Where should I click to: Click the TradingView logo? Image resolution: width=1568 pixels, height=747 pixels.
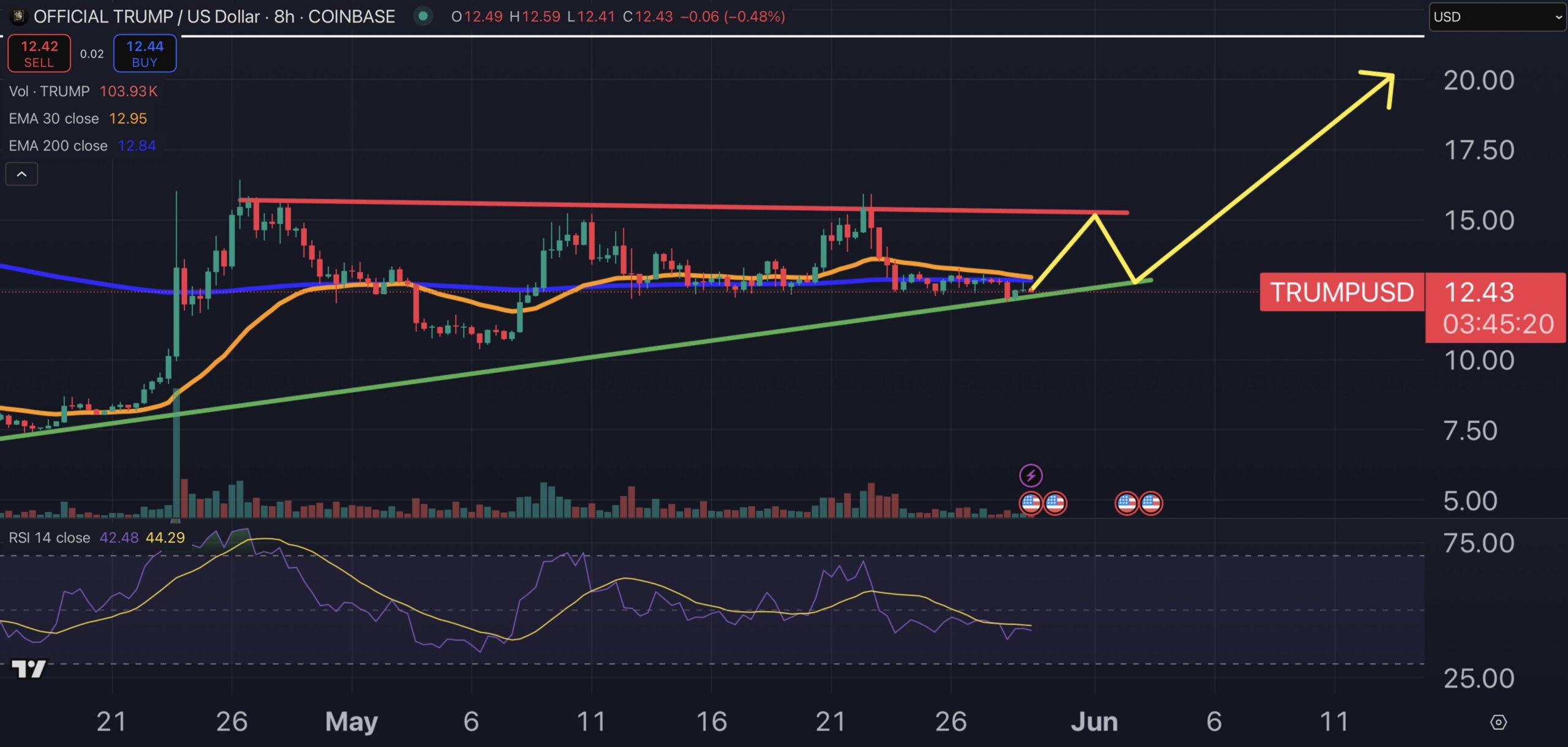28,669
